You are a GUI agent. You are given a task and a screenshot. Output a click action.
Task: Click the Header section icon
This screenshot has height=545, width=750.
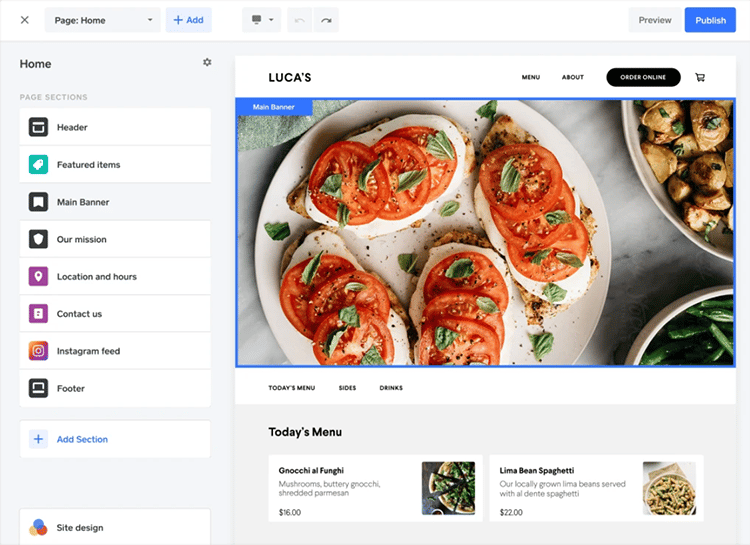click(x=38, y=127)
